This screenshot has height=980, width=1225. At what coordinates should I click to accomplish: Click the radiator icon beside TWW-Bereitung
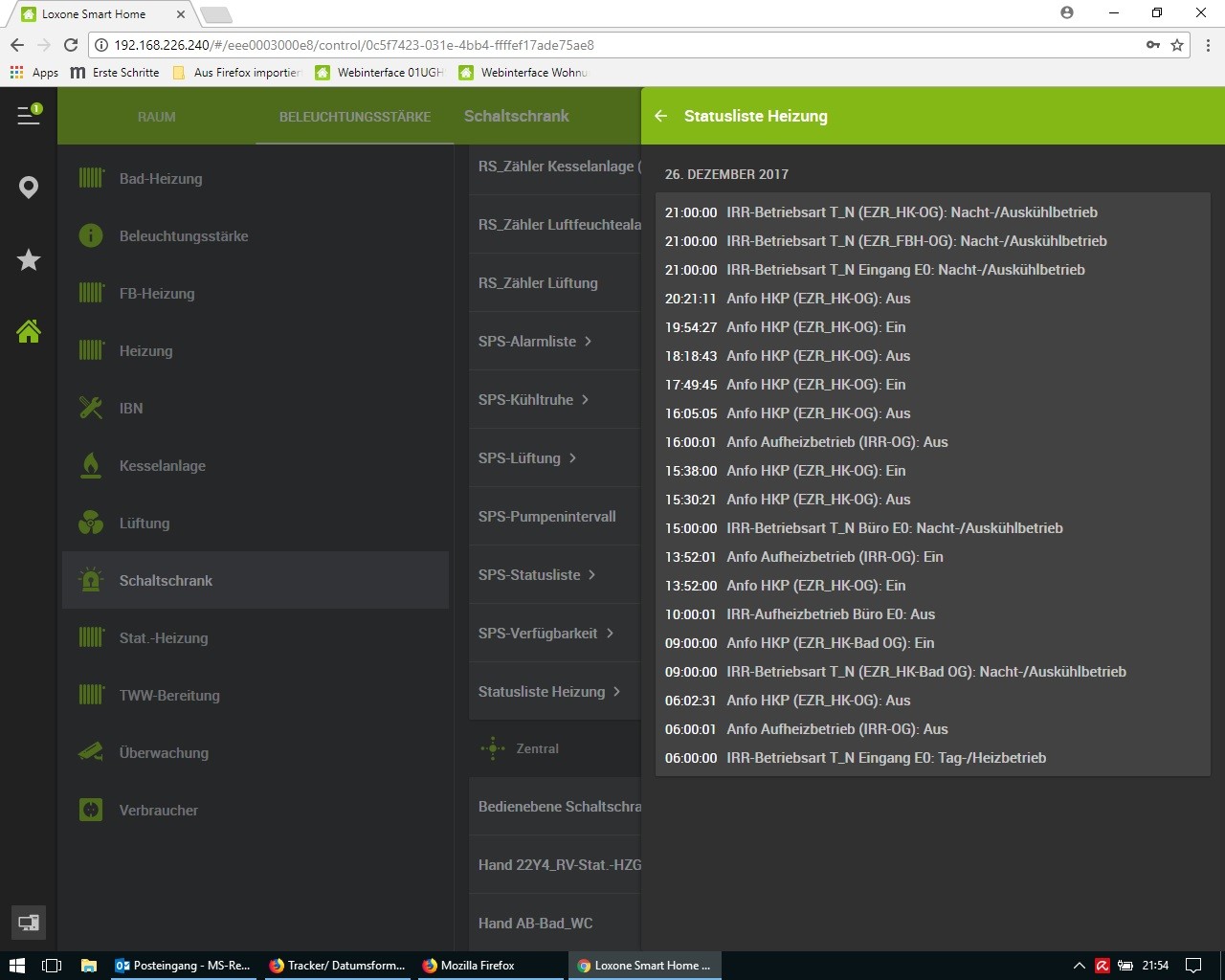coord(91,695)
